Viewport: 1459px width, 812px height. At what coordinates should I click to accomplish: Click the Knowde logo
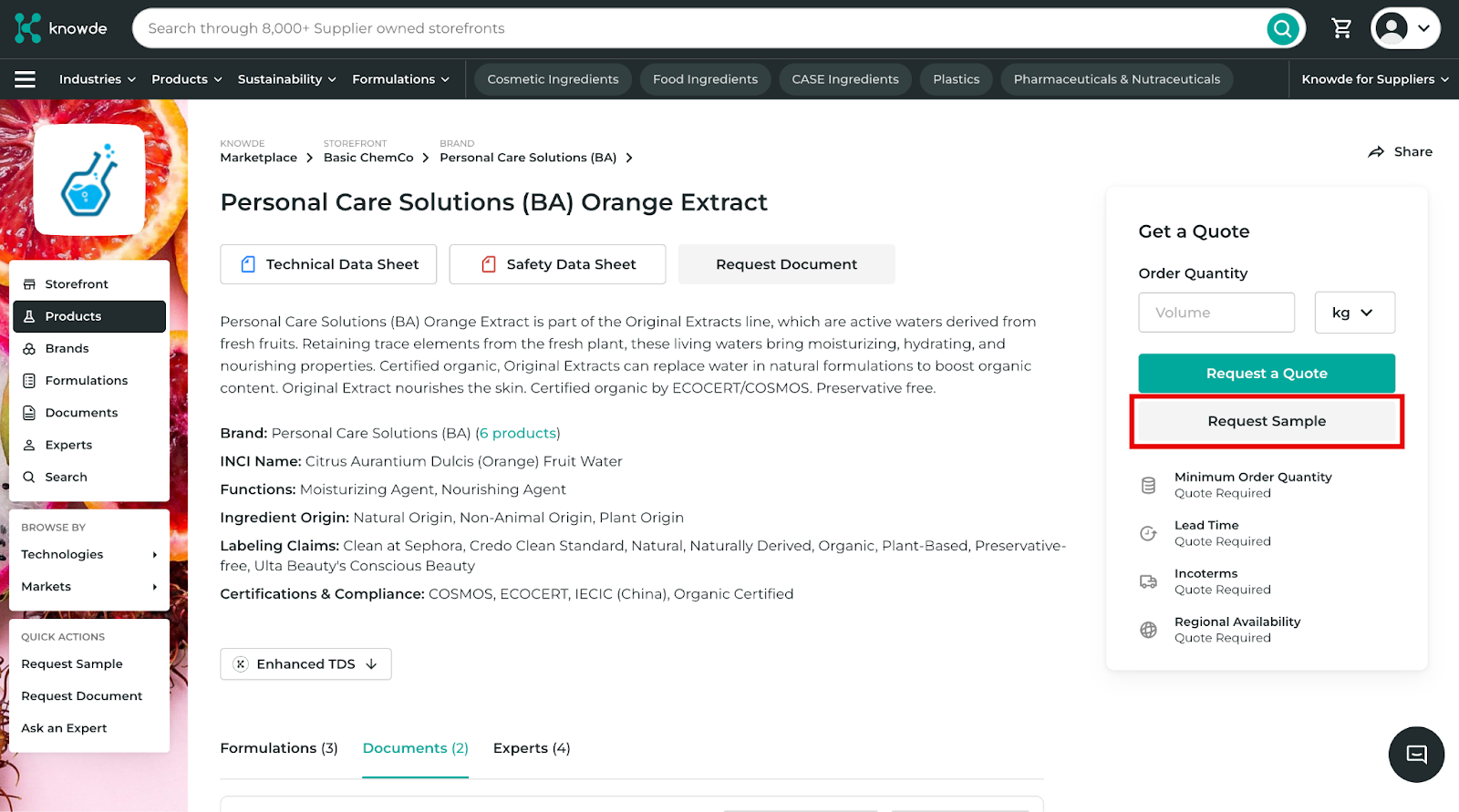(x=61, y=28)
